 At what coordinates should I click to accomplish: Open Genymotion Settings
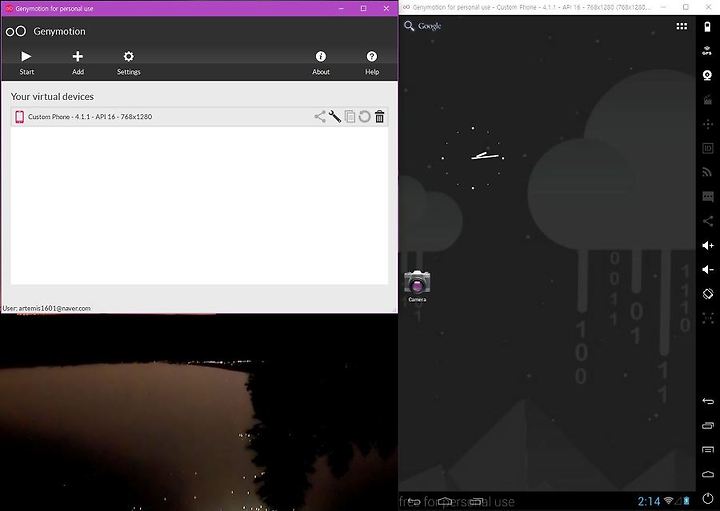click(129, 62)
